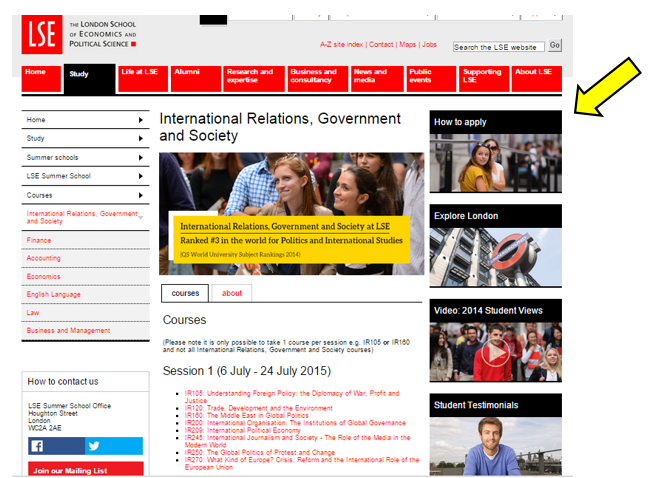Open the Student Testimonials panel image

[x=495, y=446]
